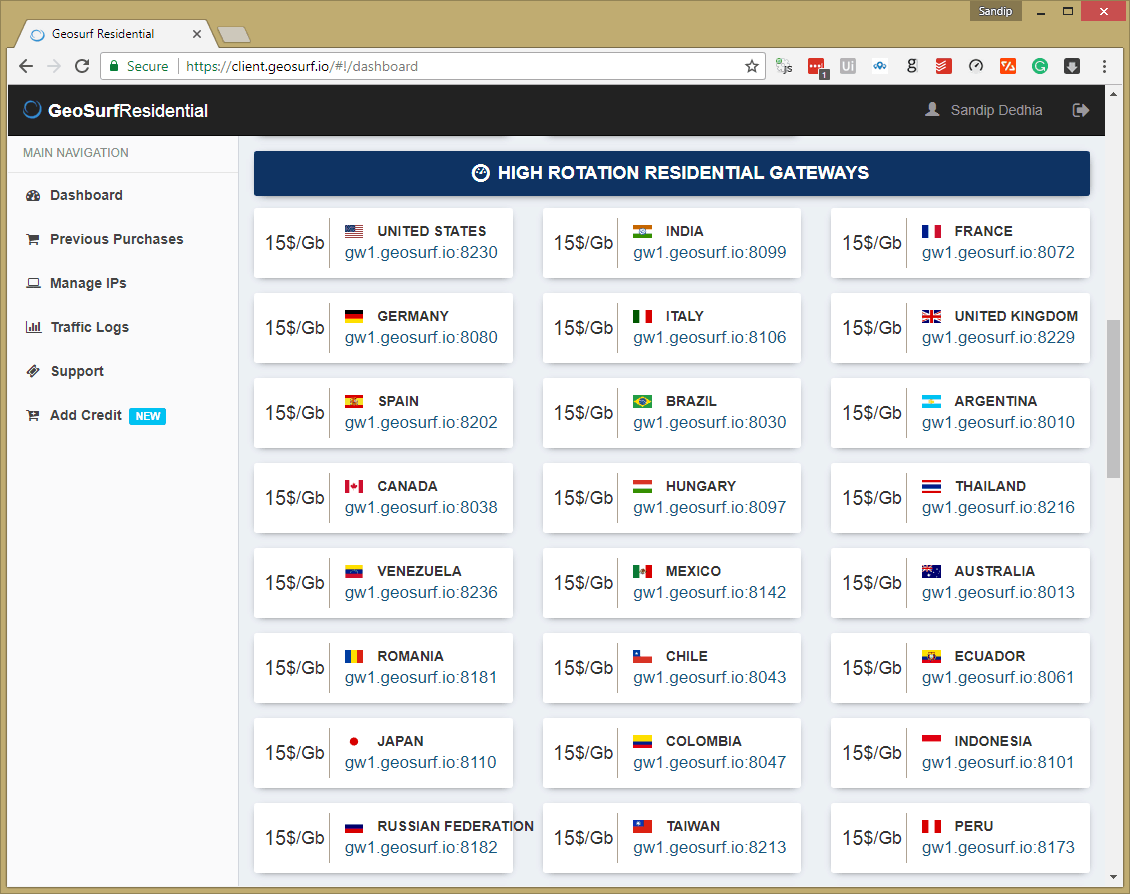This screenshot has height=894, width=1130.
Task: Reload the page with refresh button
Action: point(82,66)
